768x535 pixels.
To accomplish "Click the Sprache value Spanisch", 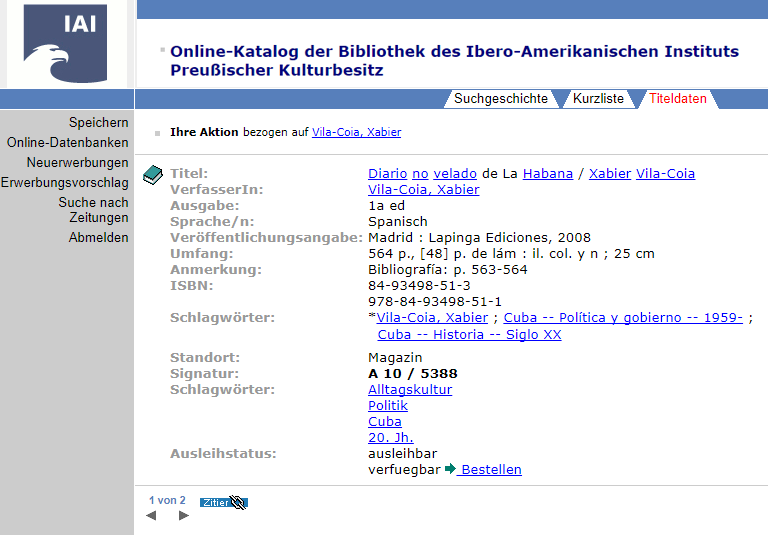I will tap(398, 221).
